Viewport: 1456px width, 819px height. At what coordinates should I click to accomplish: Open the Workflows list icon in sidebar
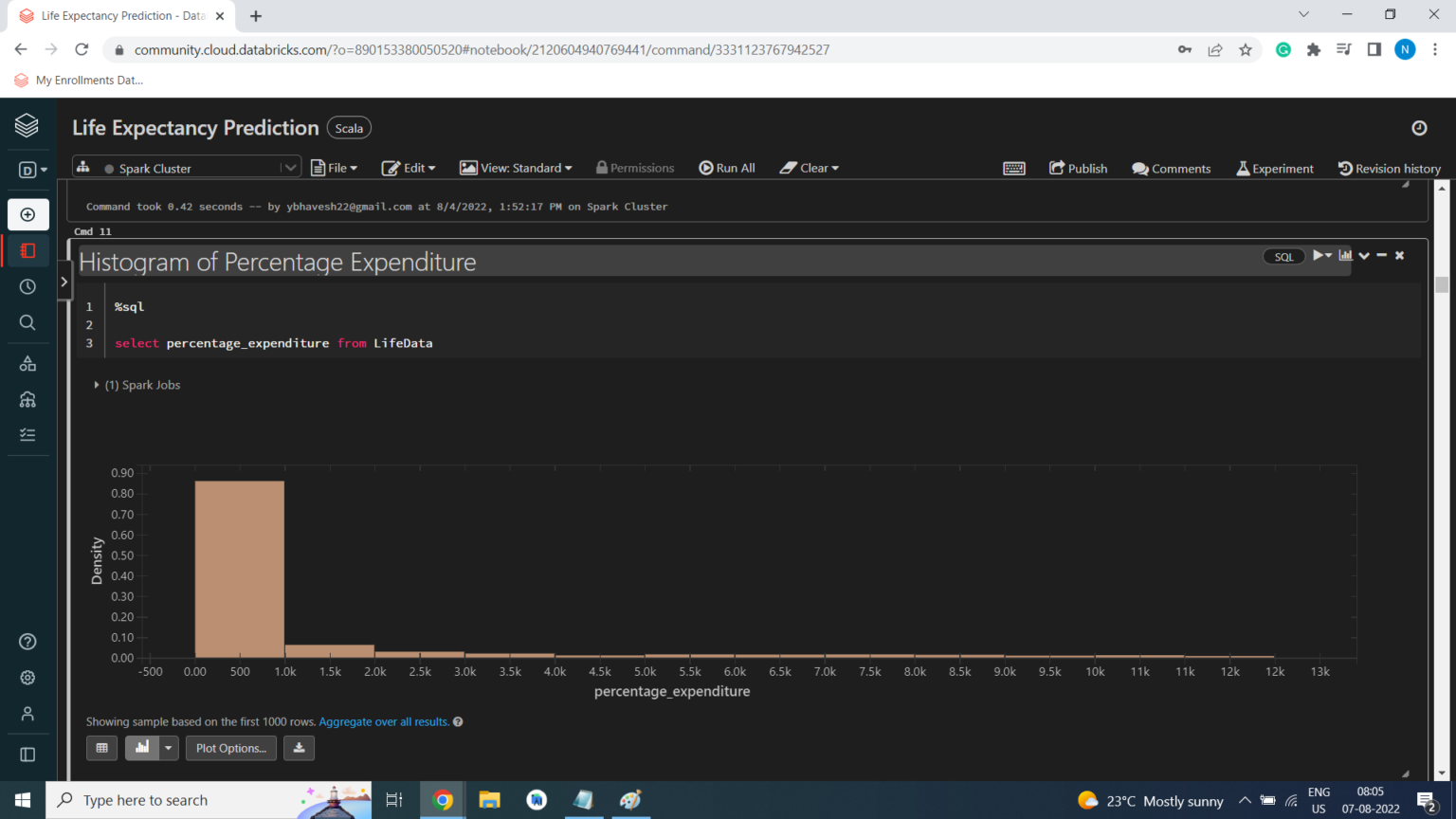(27, 434)
